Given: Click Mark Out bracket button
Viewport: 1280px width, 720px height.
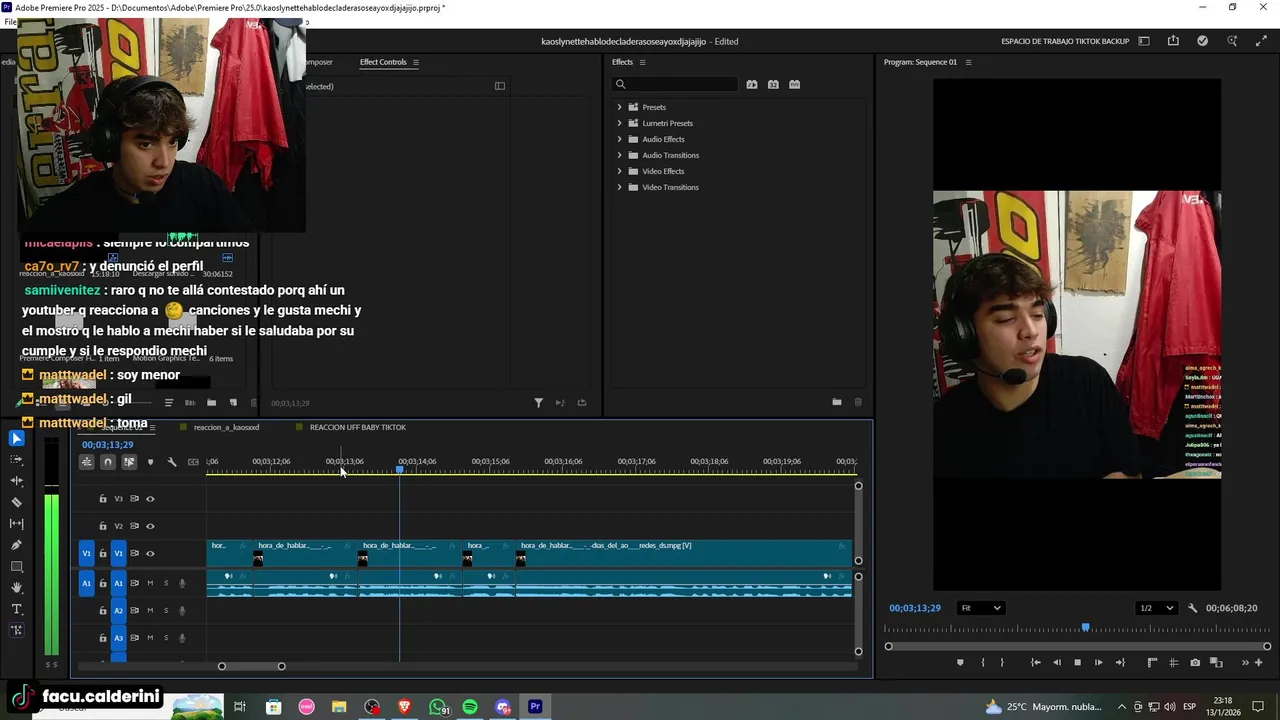Looking at the screenshot, I should point(1002,662).
